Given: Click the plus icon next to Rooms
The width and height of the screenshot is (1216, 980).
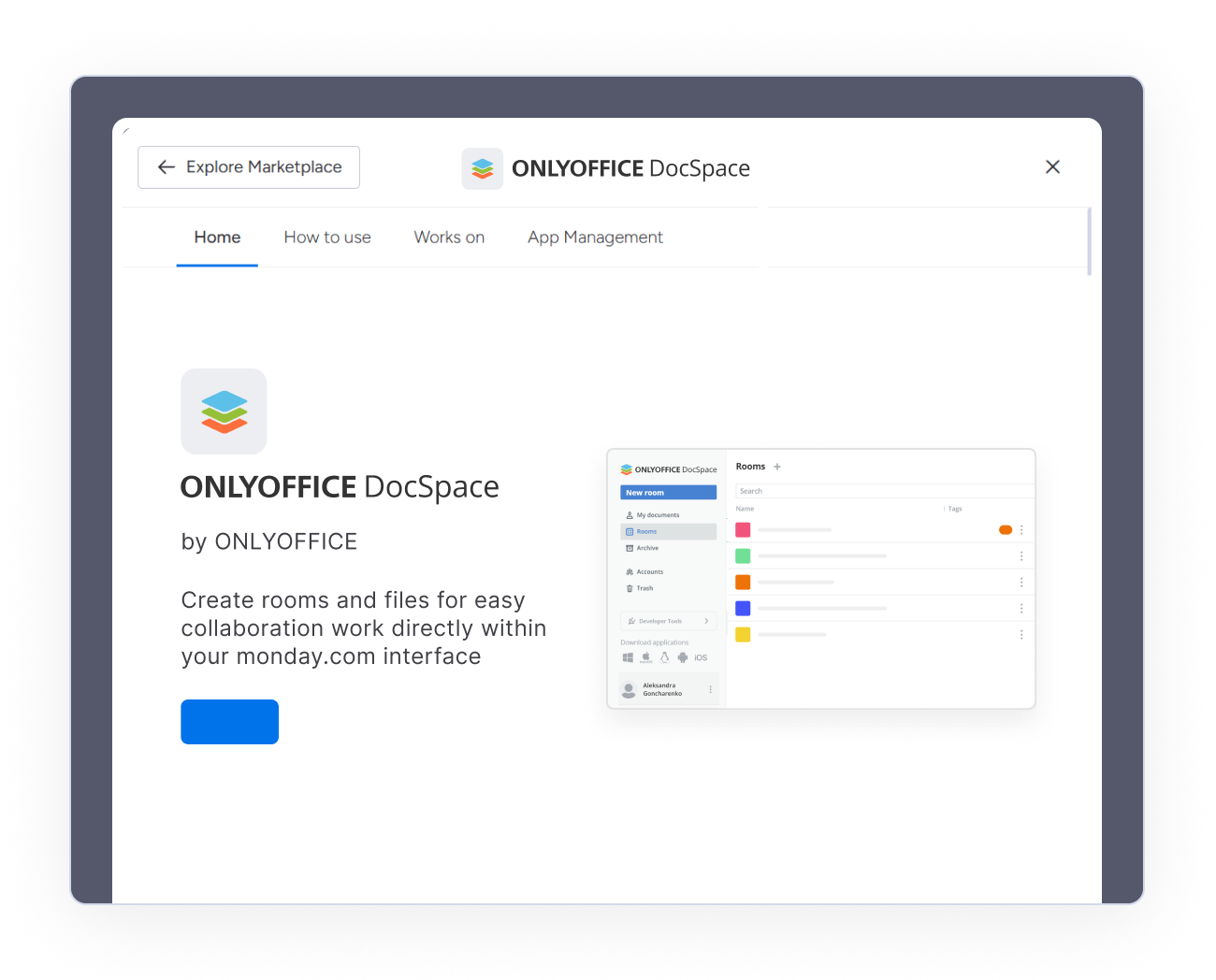Looking at the screenshot, I should point(776,467).
